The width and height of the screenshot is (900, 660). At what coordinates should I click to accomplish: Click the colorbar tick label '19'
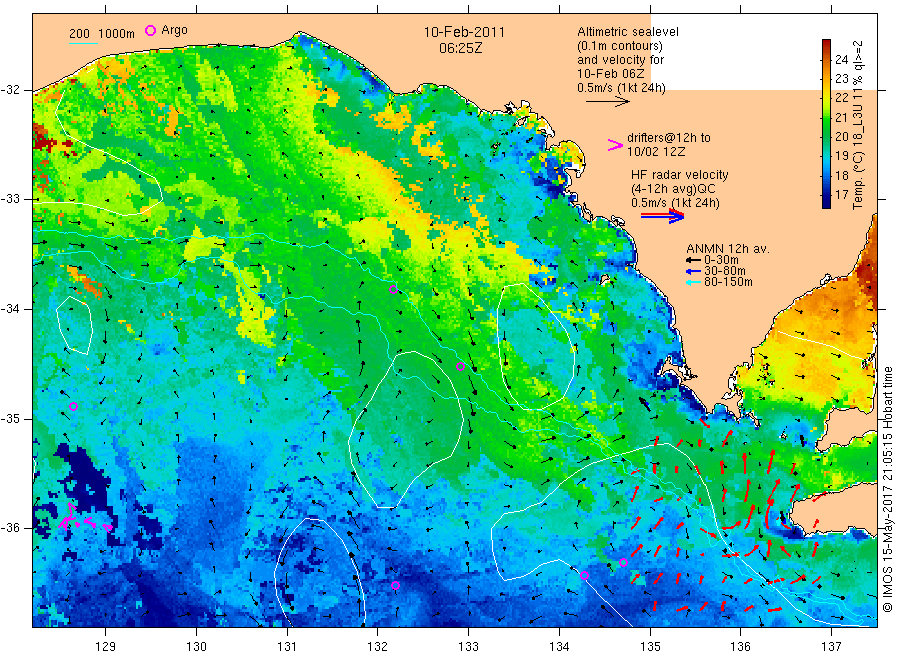(x=841, y=156)
